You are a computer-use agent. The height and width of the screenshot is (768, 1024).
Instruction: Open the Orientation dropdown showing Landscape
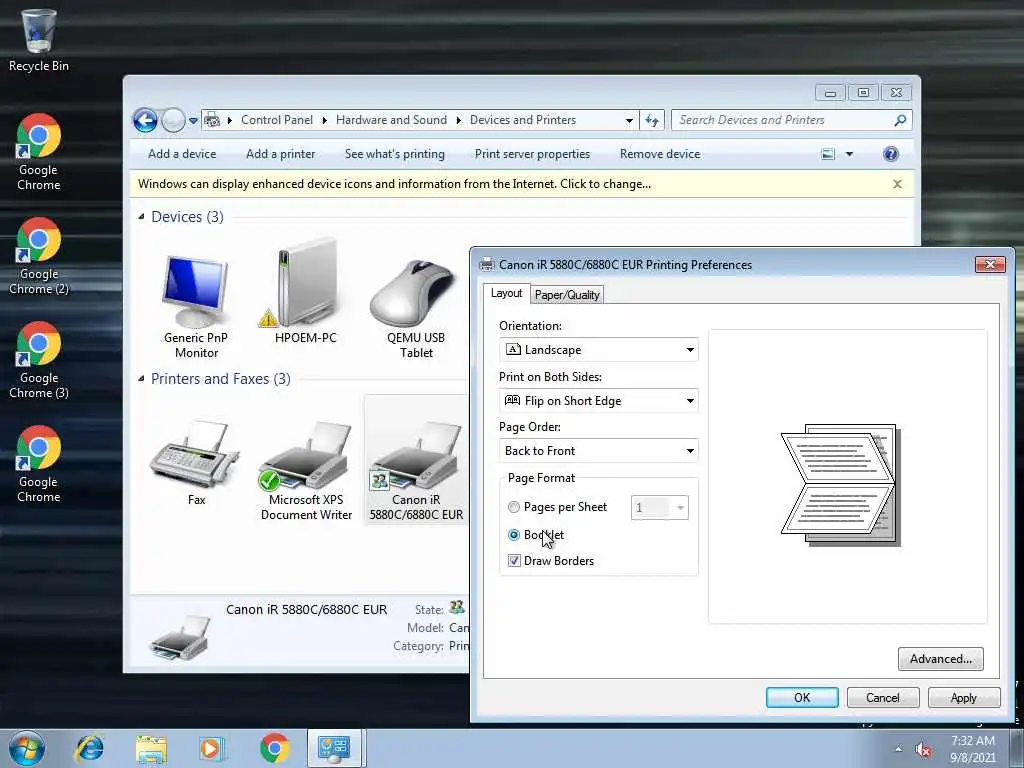pyautogui.click(x=598, y=349)
